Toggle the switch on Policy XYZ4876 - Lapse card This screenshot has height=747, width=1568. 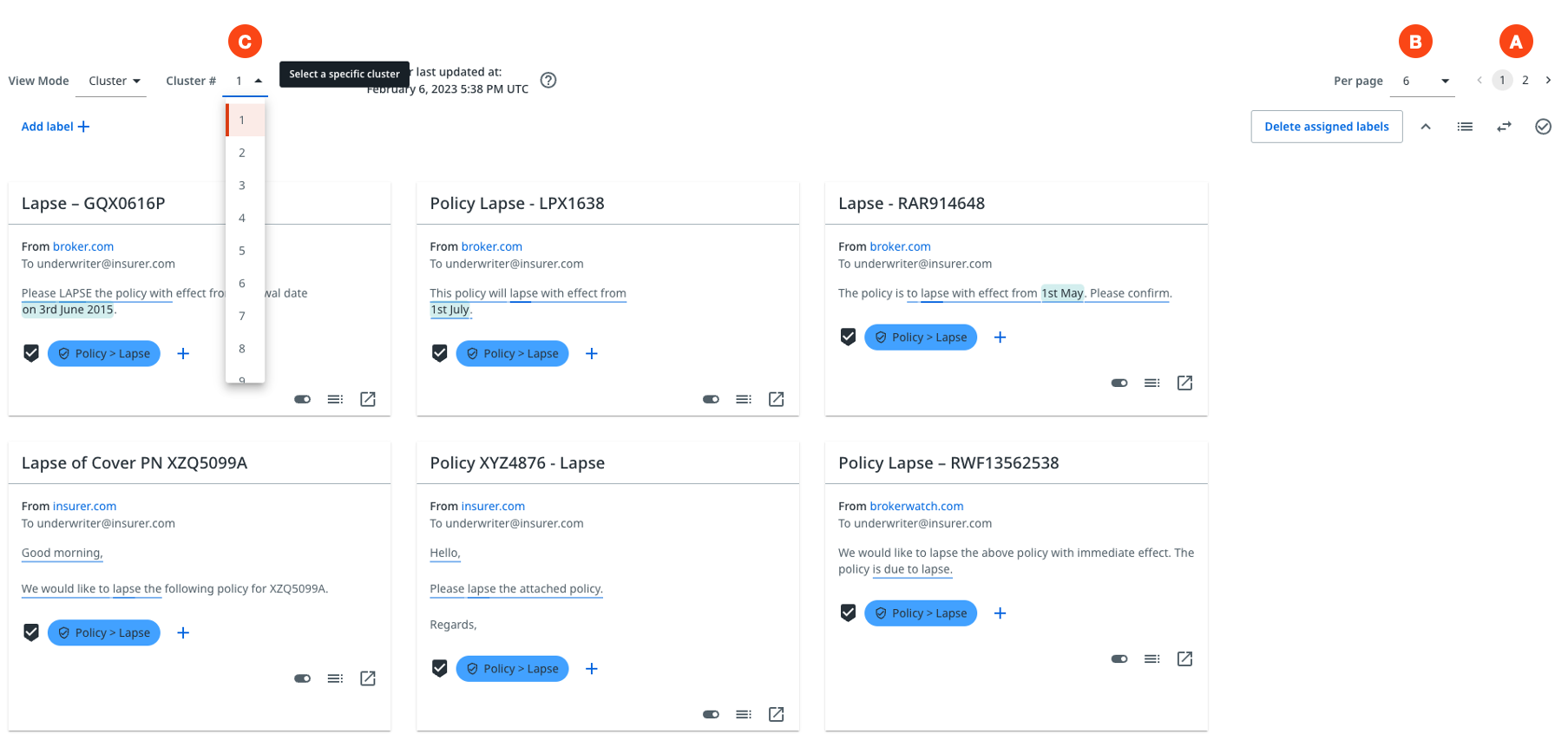click(711, 714)
